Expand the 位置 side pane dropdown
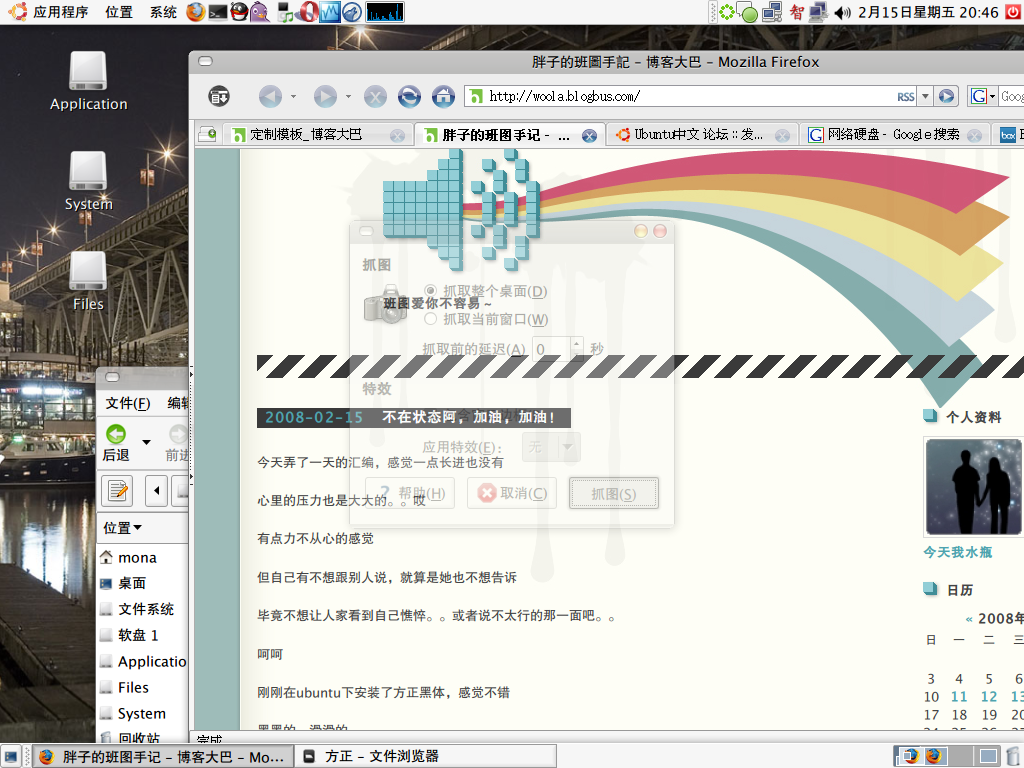Viewport: 1024px width, 768px height. click(123, 528)
